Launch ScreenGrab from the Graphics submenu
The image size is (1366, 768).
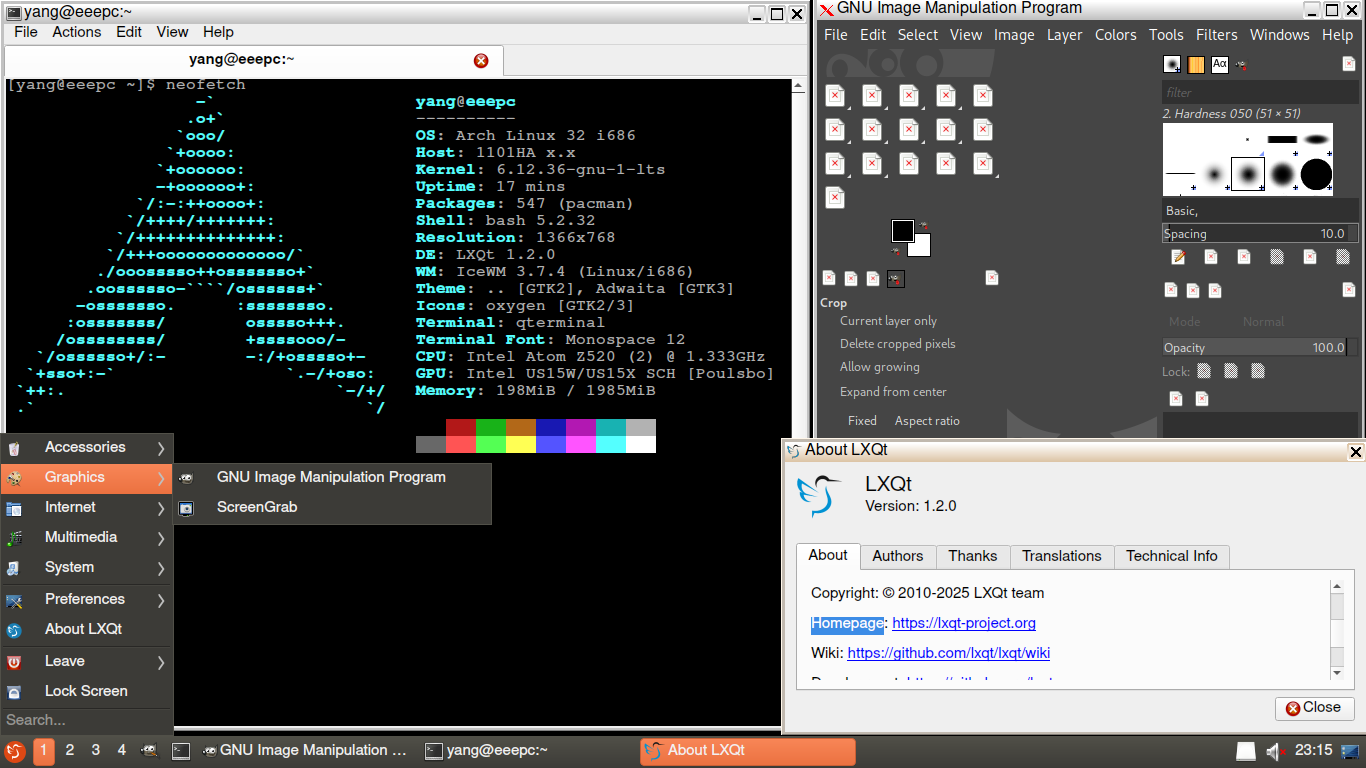click(x=333, y=508)
